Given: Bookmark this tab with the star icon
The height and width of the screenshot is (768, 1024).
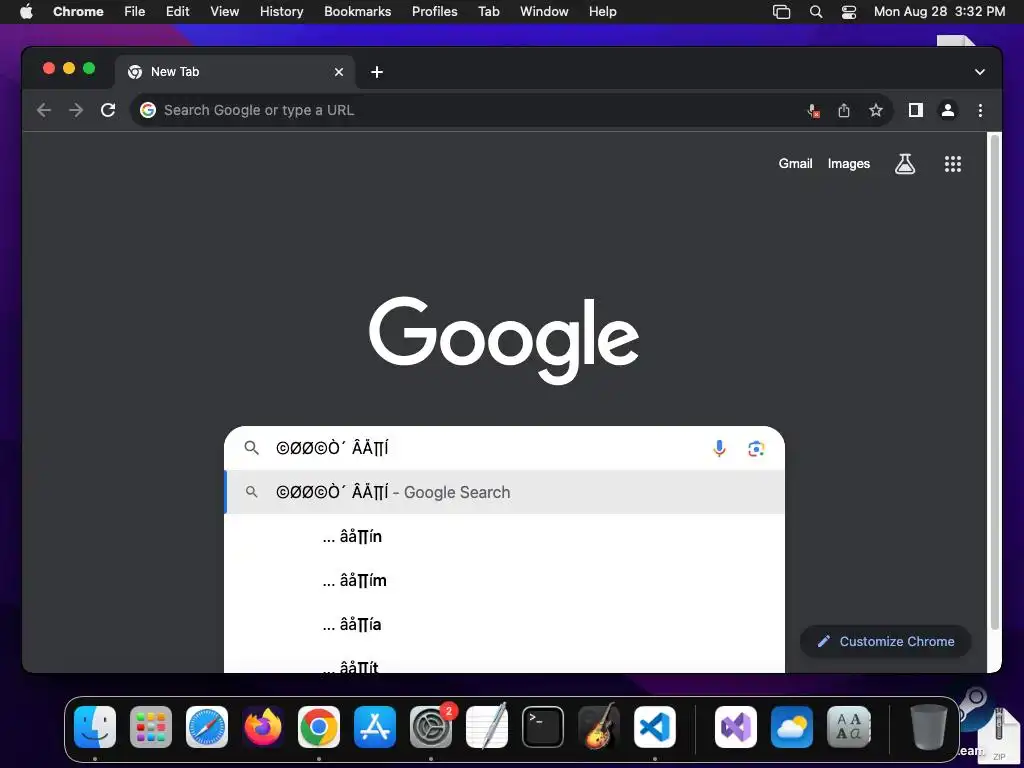Looking at the screenshot, I should pyautogui.click(x=876, y=110).
